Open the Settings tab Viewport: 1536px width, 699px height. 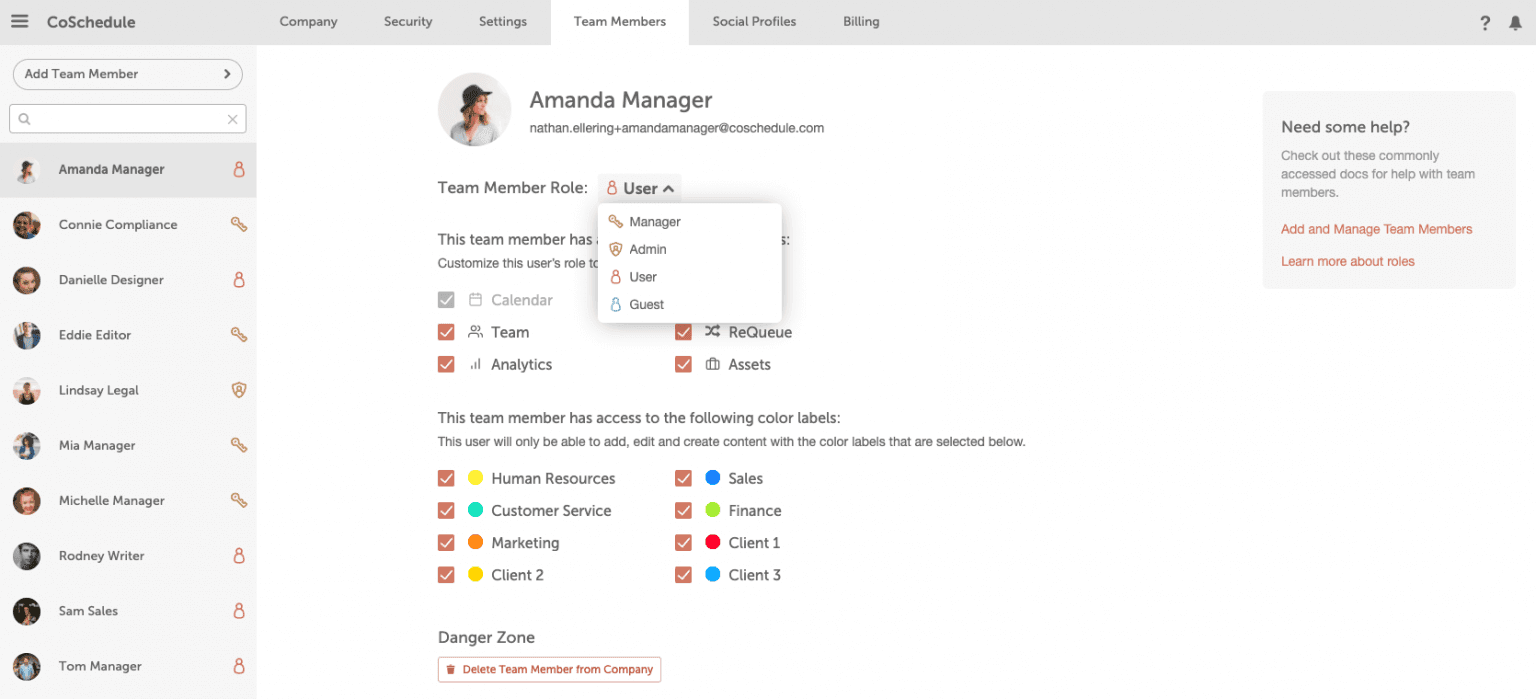coord(503,22)
